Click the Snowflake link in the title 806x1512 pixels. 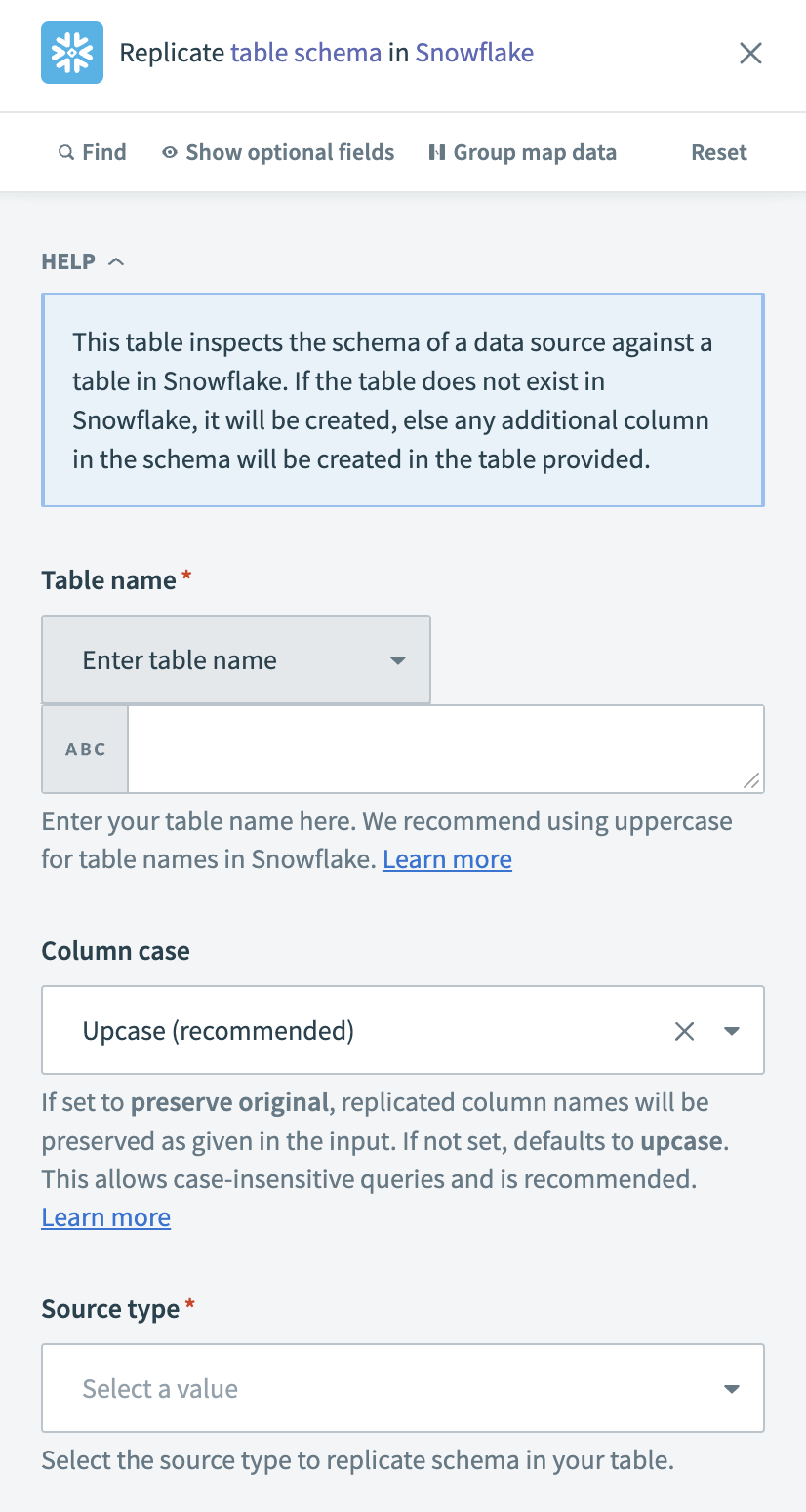[x=474, y=52]
